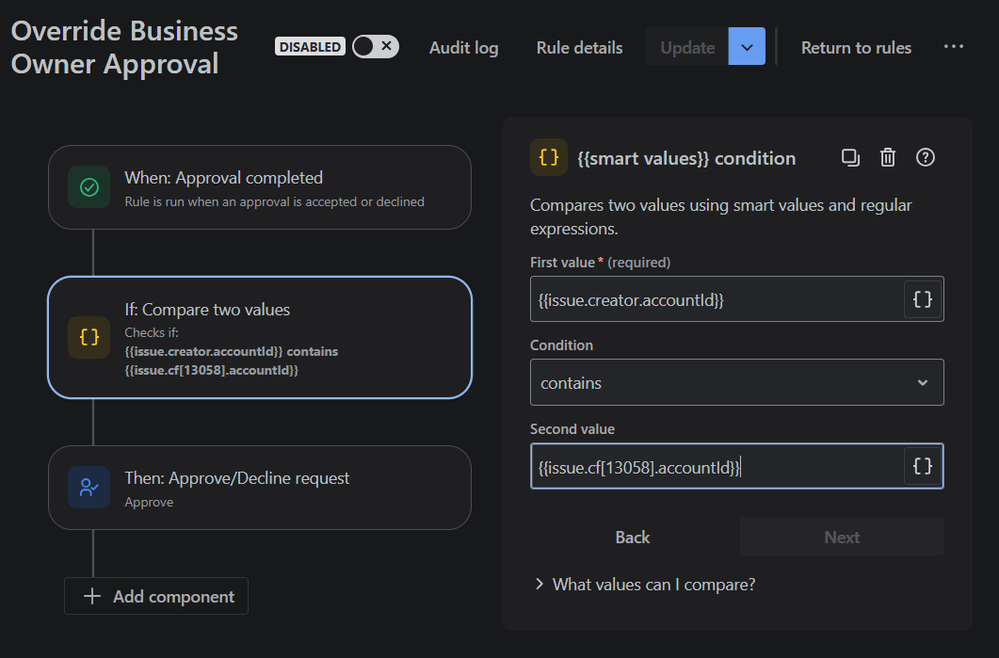Insert smart value in First value field
Viewport: 999px width, 658px height.
coord(922,299)
